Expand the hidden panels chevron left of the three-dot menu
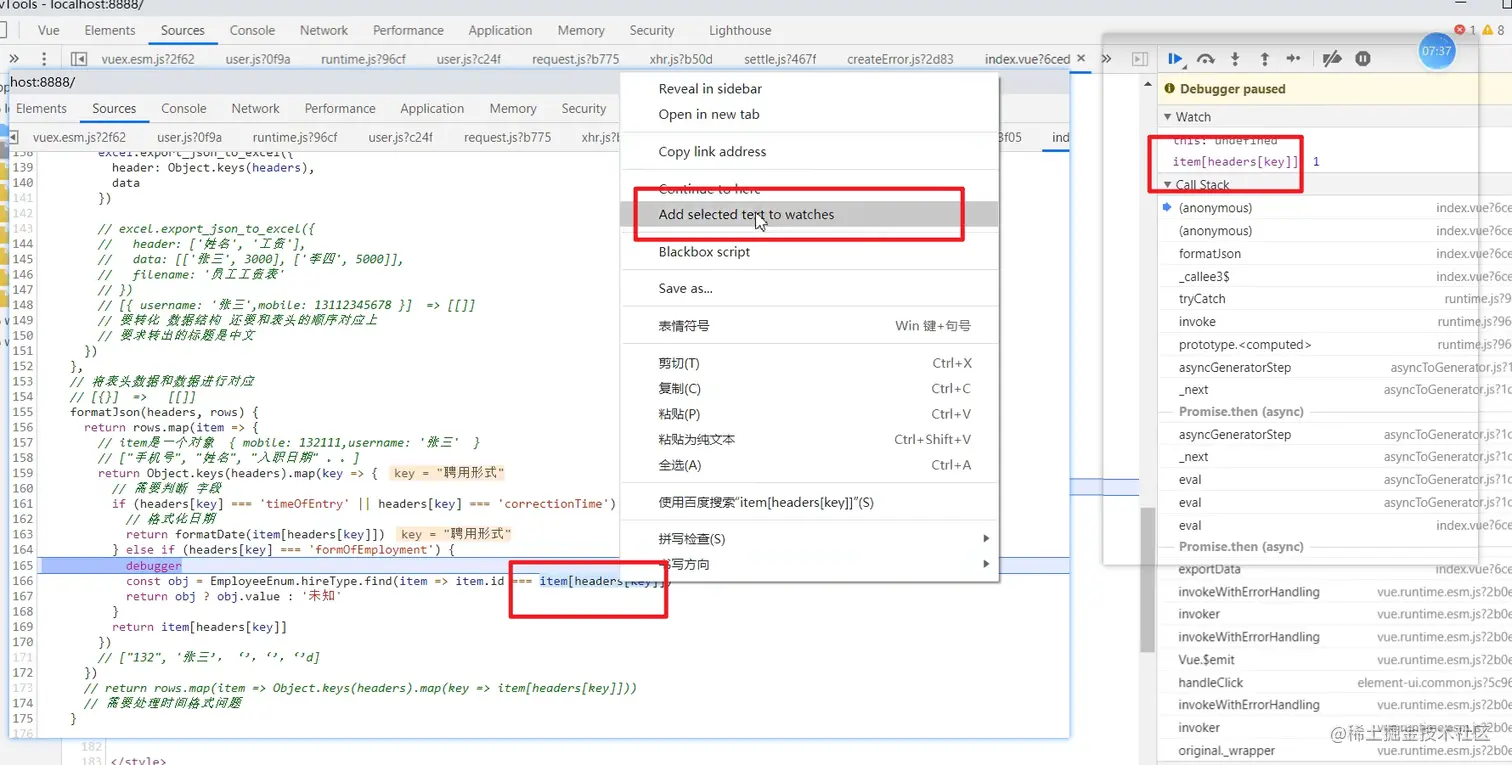This screenshot has width=1512, height=765. coord(15,59)
